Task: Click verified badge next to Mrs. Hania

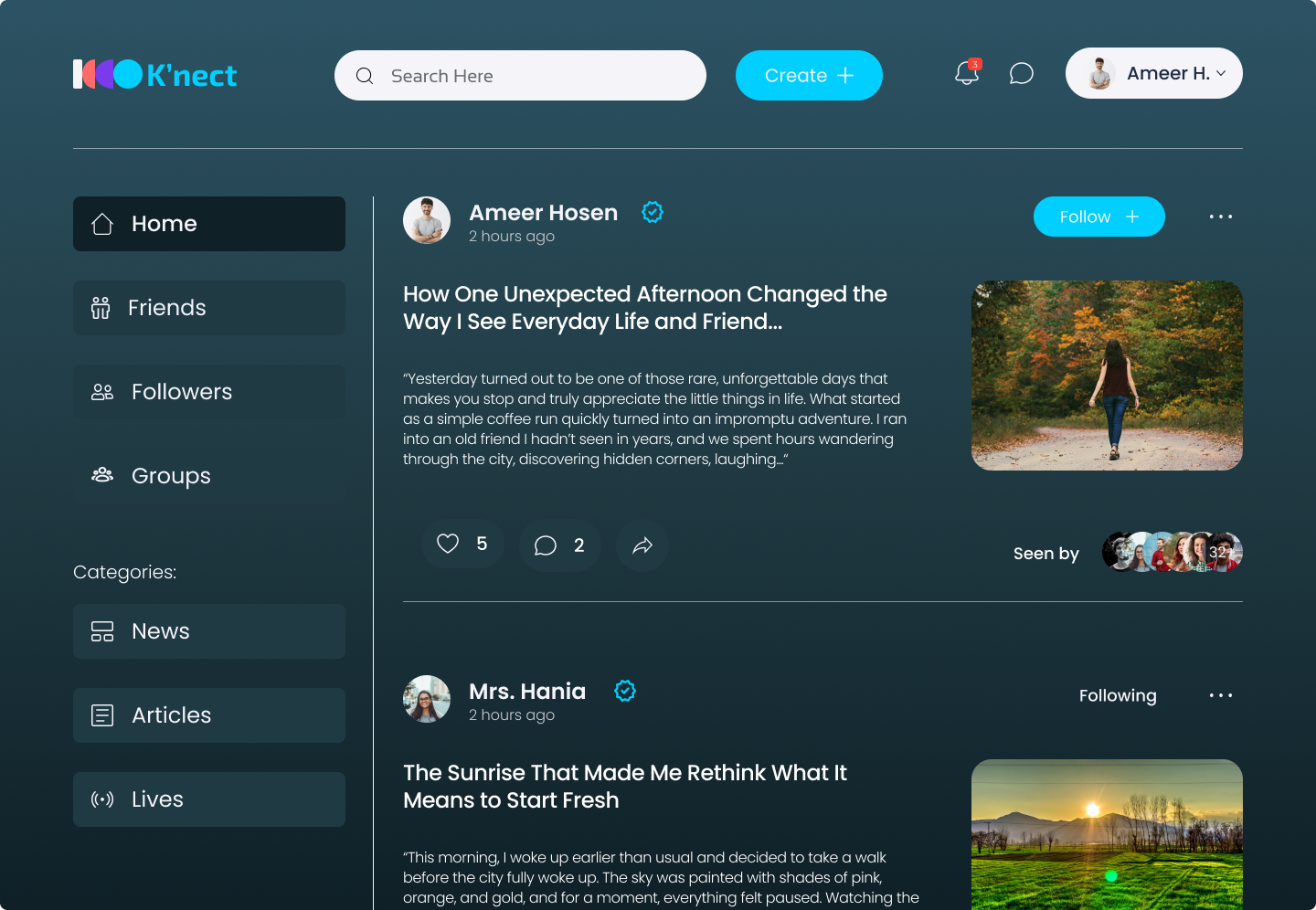Action: point(625,691)
